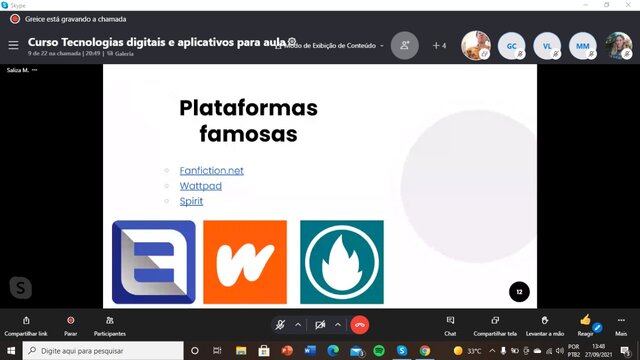
Task: Open File Explorer from taskbar
Action: pos(241,351)
